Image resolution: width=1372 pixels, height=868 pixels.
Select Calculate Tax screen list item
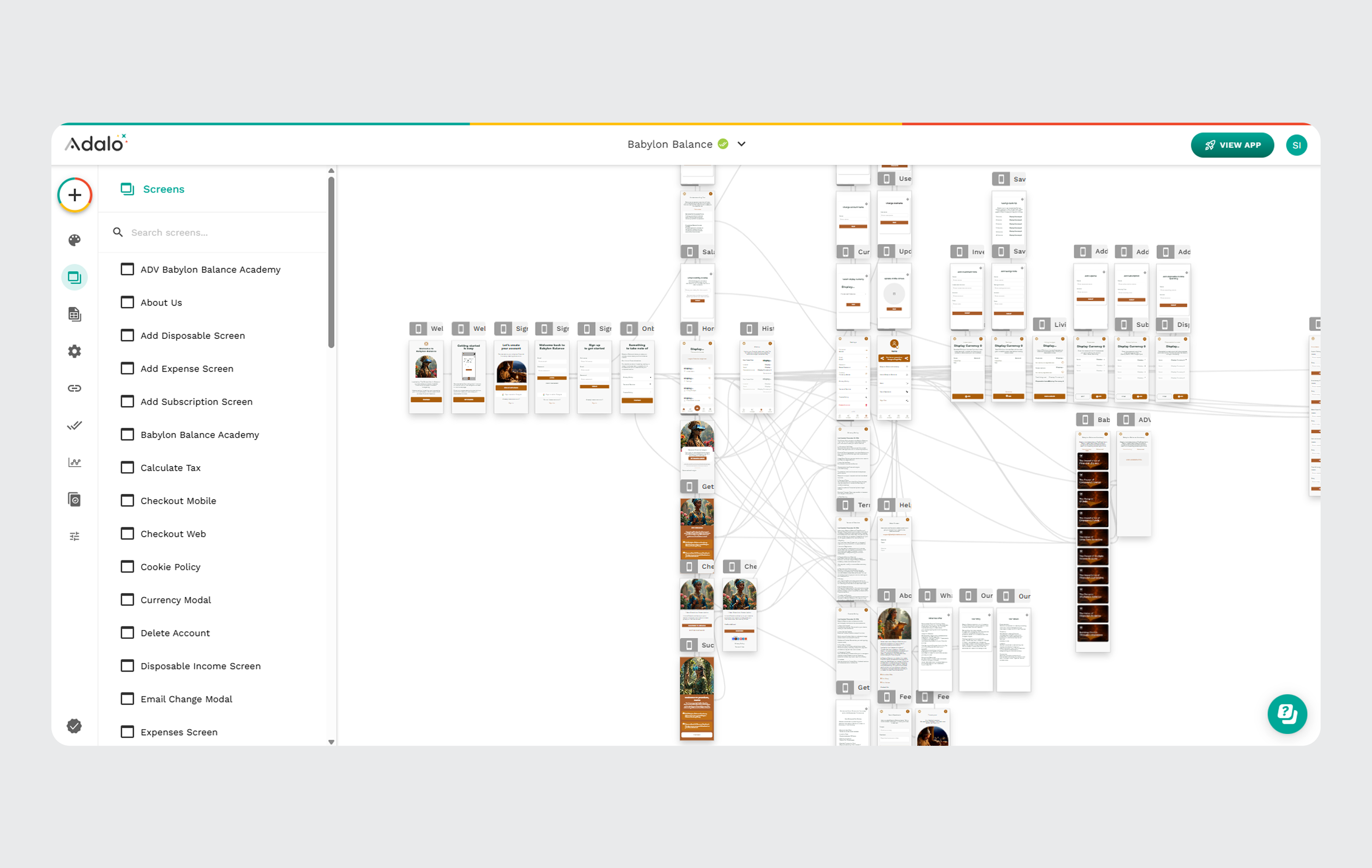[170, 468]
